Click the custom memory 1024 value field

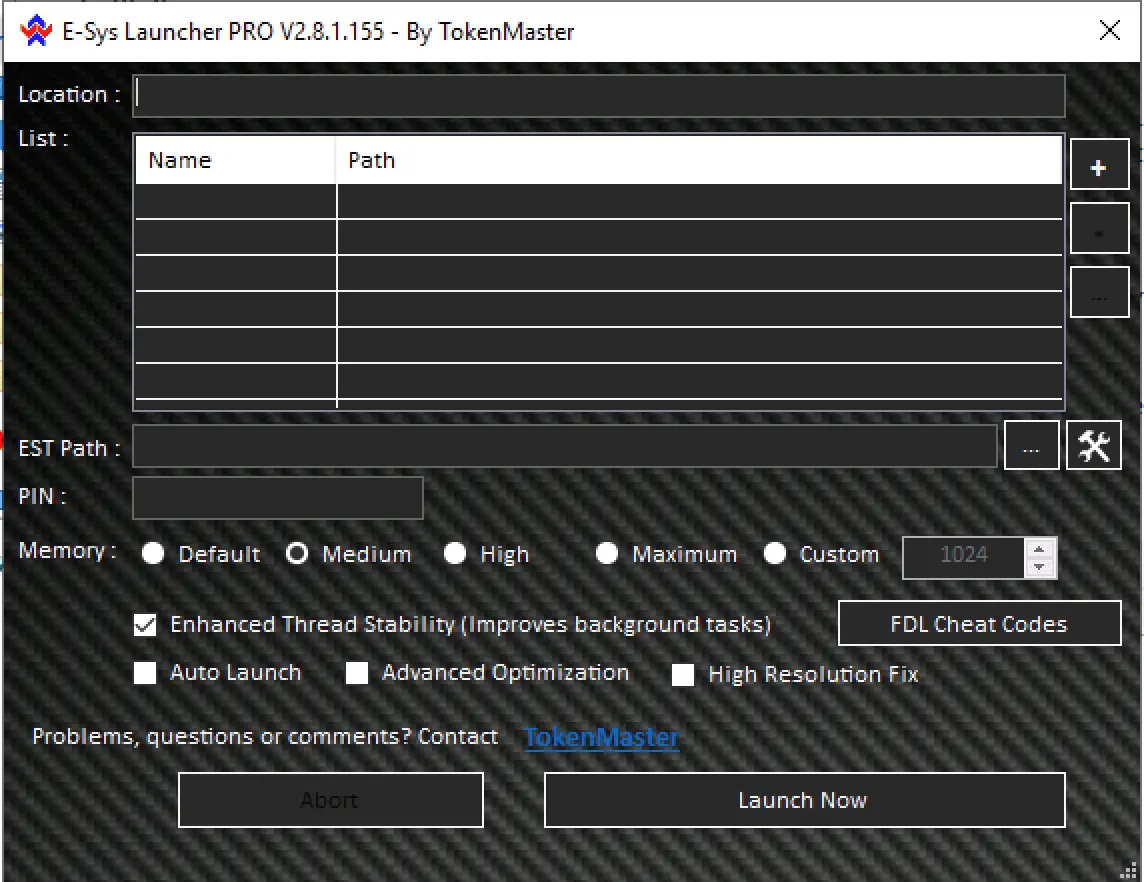964,558
